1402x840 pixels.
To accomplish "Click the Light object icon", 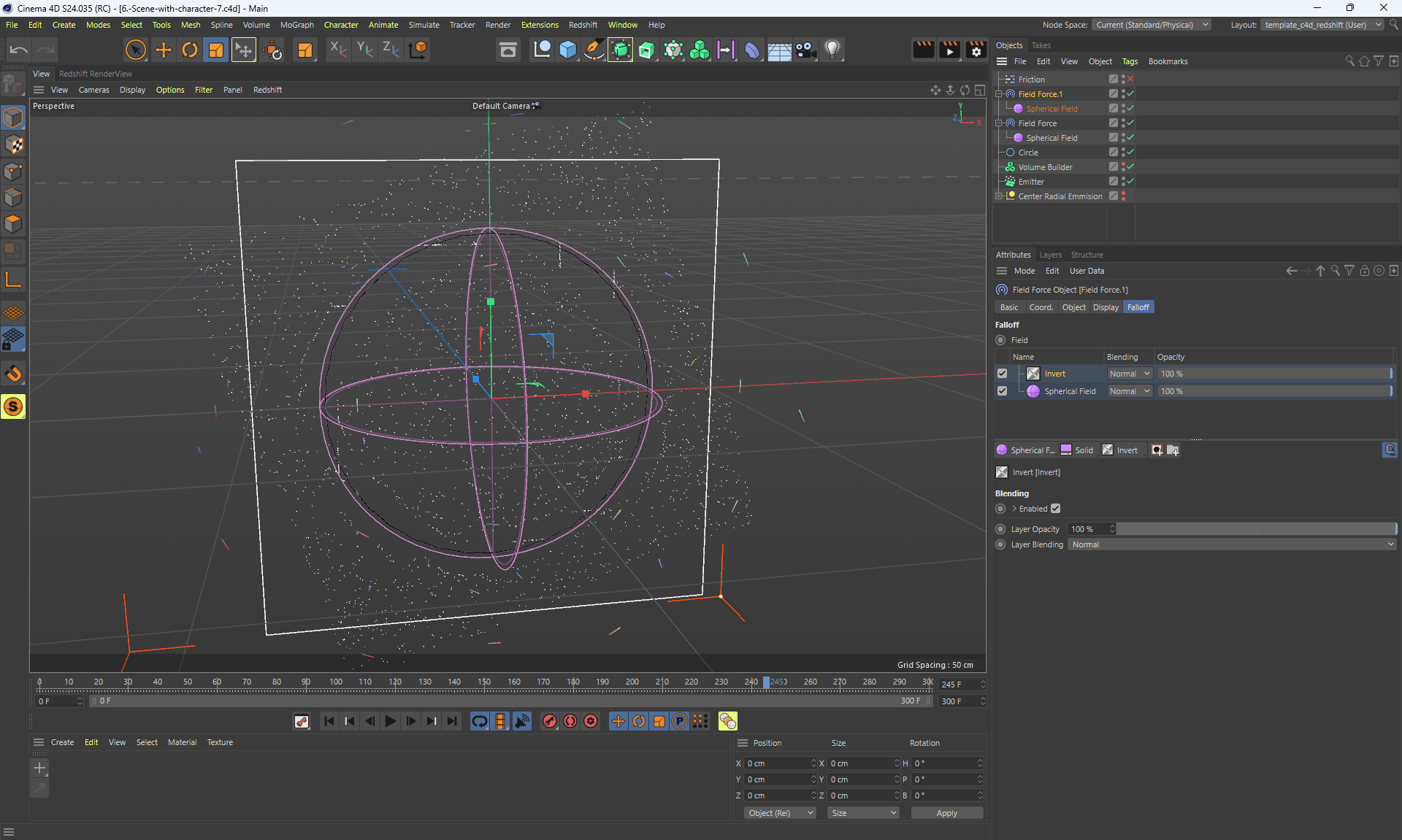I will click(832, 50).
